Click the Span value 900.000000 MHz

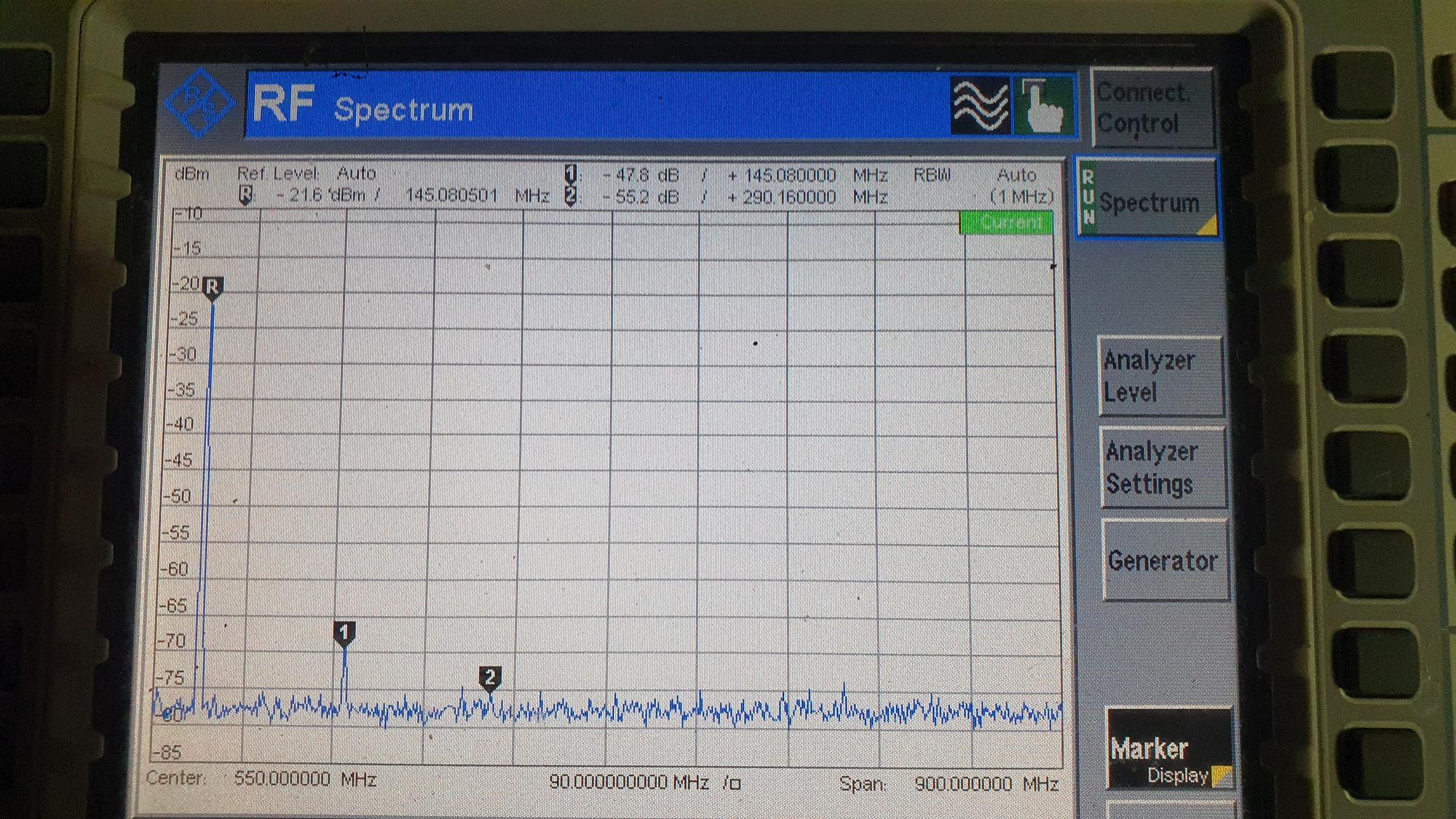click(986, 783)
